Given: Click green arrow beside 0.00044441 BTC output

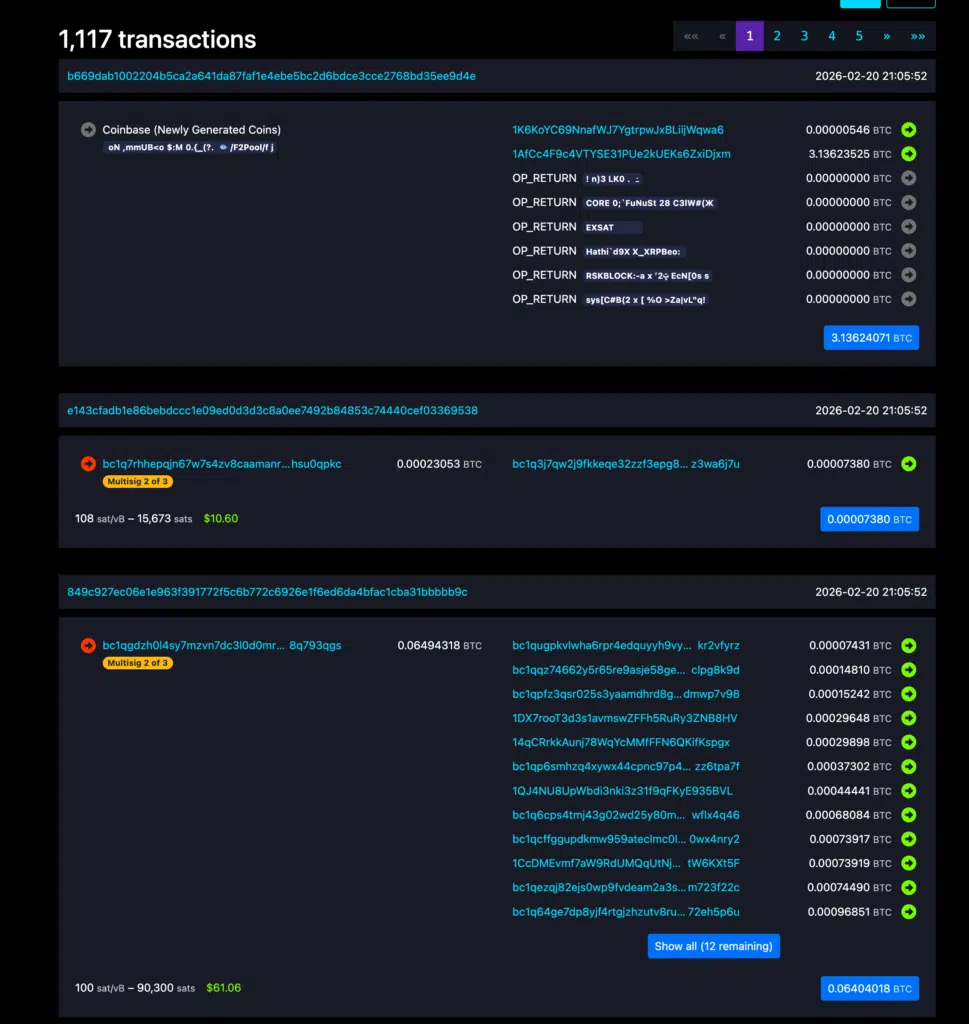Looking at the screenshot, I should click(x=908, y=791).
